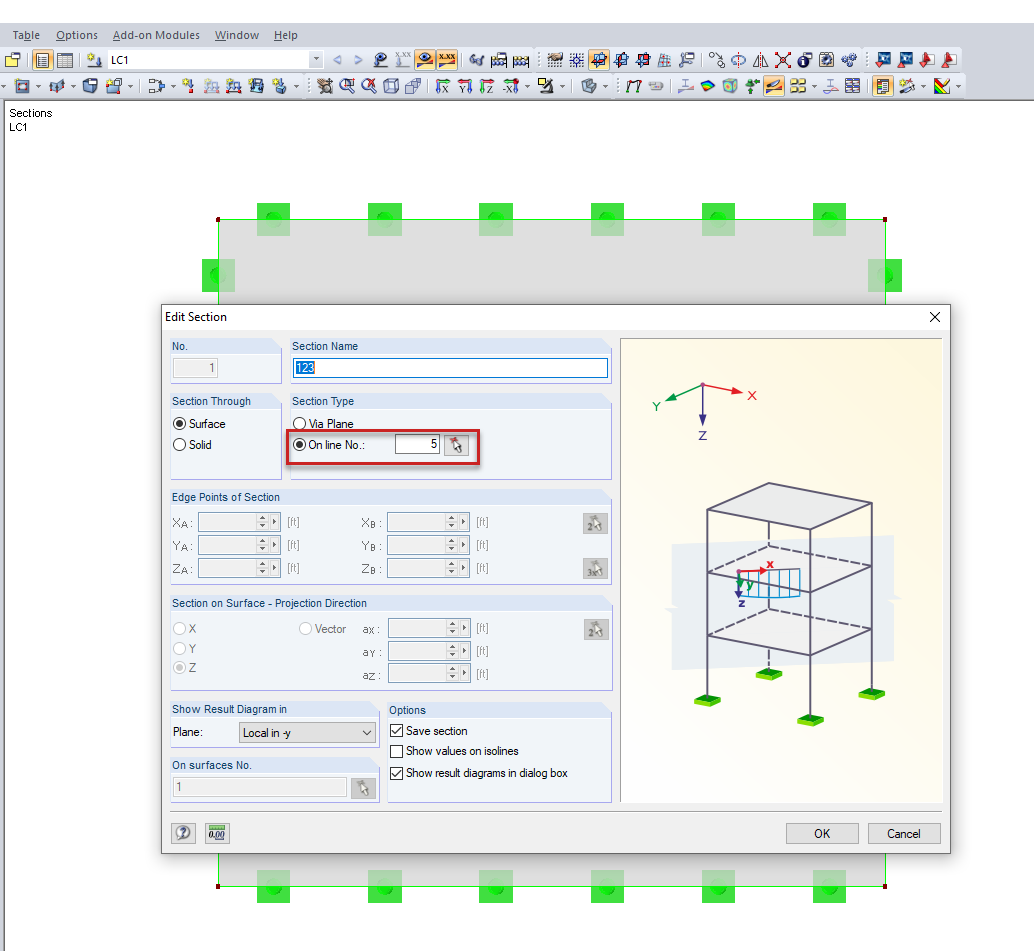Screen dimensions: 1034x951
Task: Disable the Save section checkbox
Action: pos(395,731)
